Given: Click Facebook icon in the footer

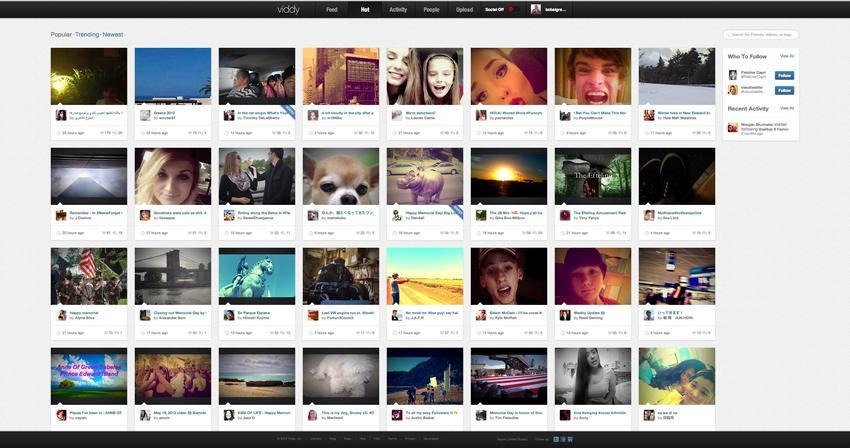Looking at the screenshot, I should (x=561, y=439).
